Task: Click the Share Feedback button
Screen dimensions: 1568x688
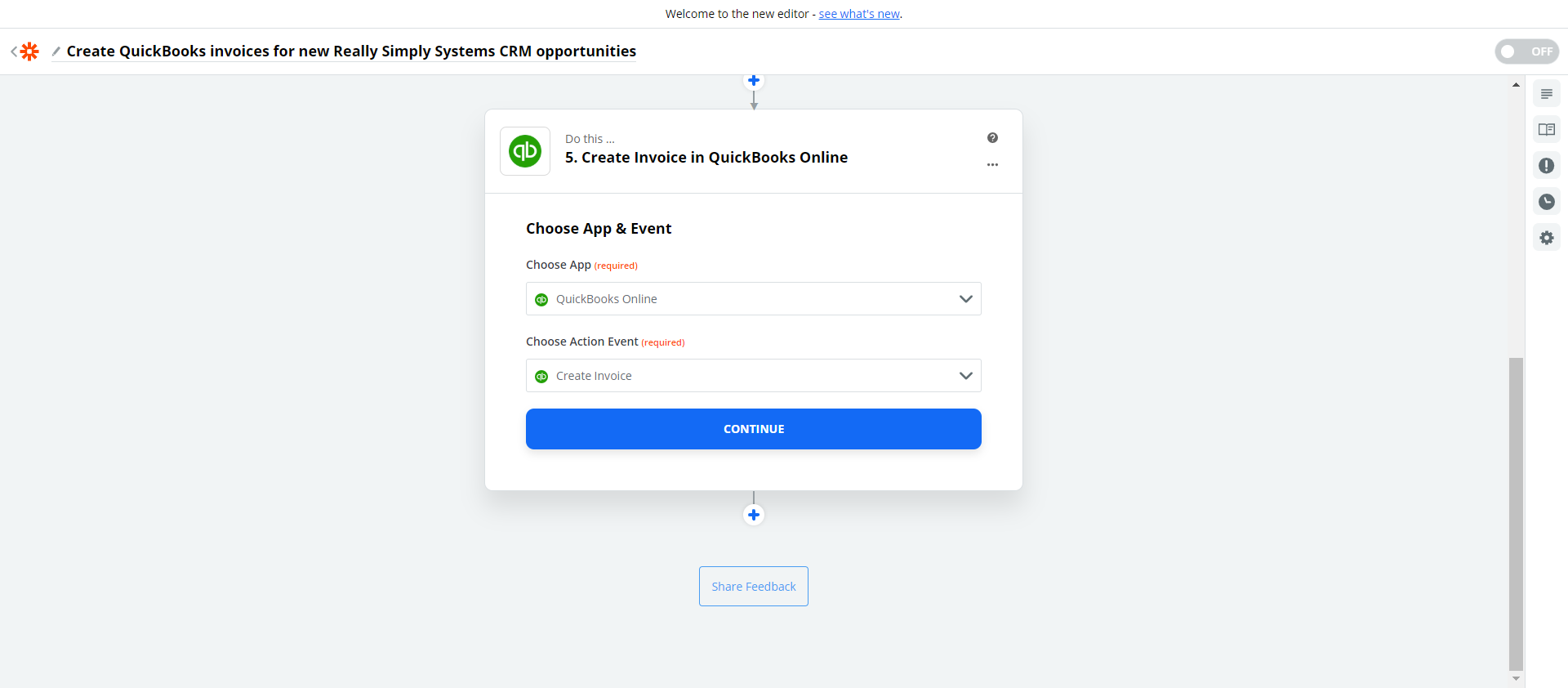Action: click(753, 586)
